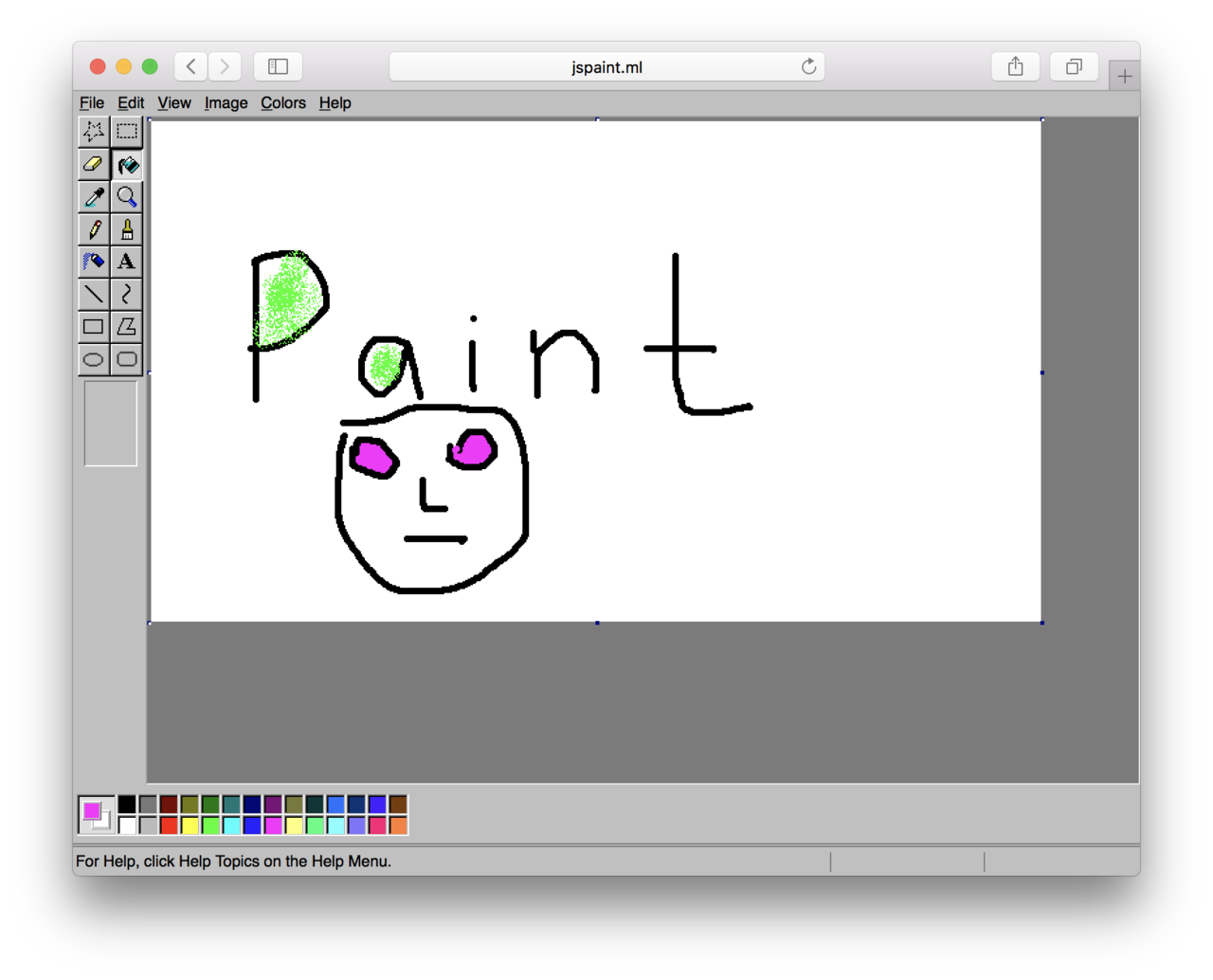
Task: Click the current foreground color box
Action: 90,810
